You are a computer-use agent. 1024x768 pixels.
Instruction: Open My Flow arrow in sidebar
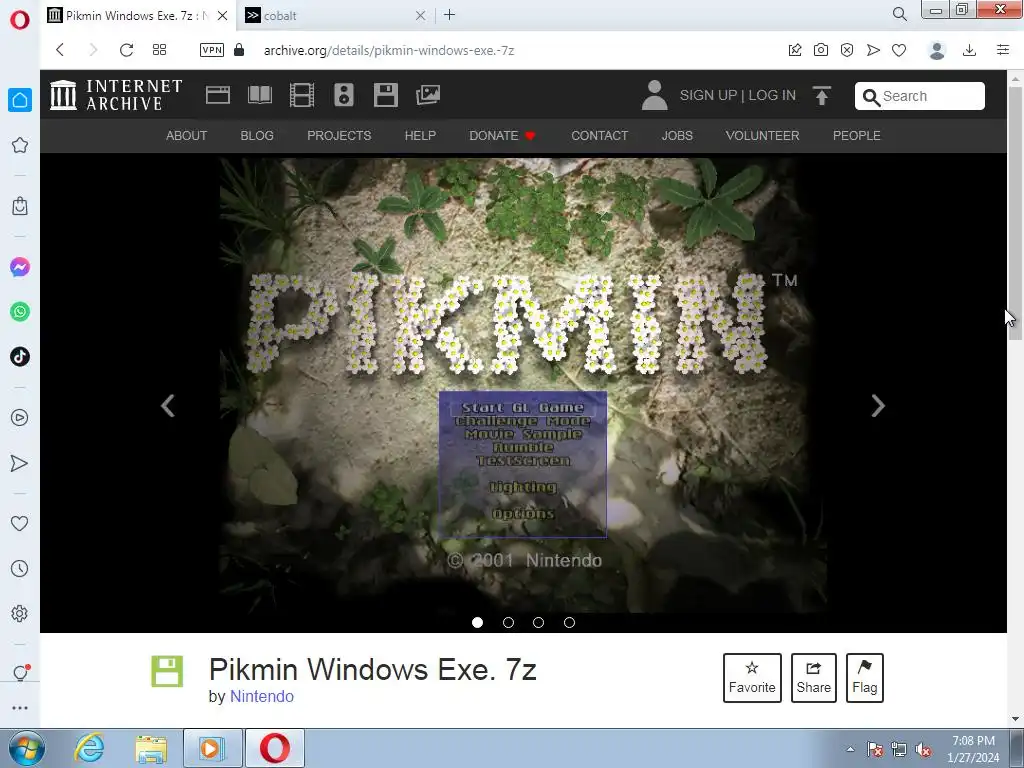(x=20, y=463)
